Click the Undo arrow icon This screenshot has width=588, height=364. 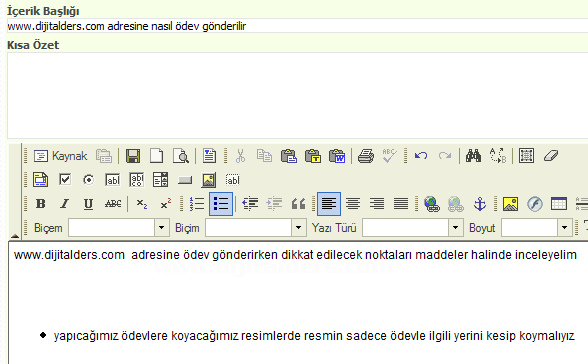pyautogui.click(x=421, y=156)
